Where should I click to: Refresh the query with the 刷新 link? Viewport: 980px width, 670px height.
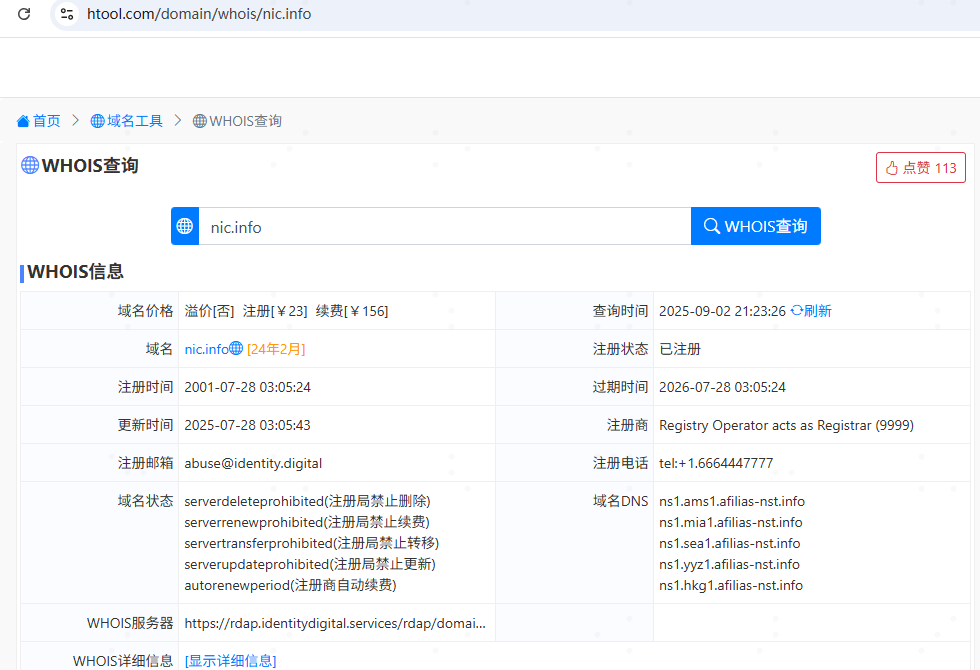click(x=811, y=311)
